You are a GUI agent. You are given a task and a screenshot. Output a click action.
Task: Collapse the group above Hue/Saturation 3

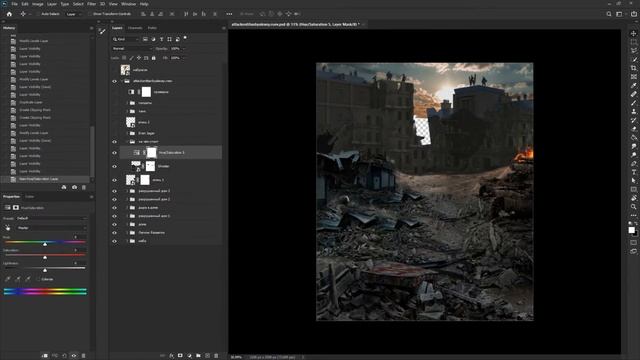click(x=127, y=142)
